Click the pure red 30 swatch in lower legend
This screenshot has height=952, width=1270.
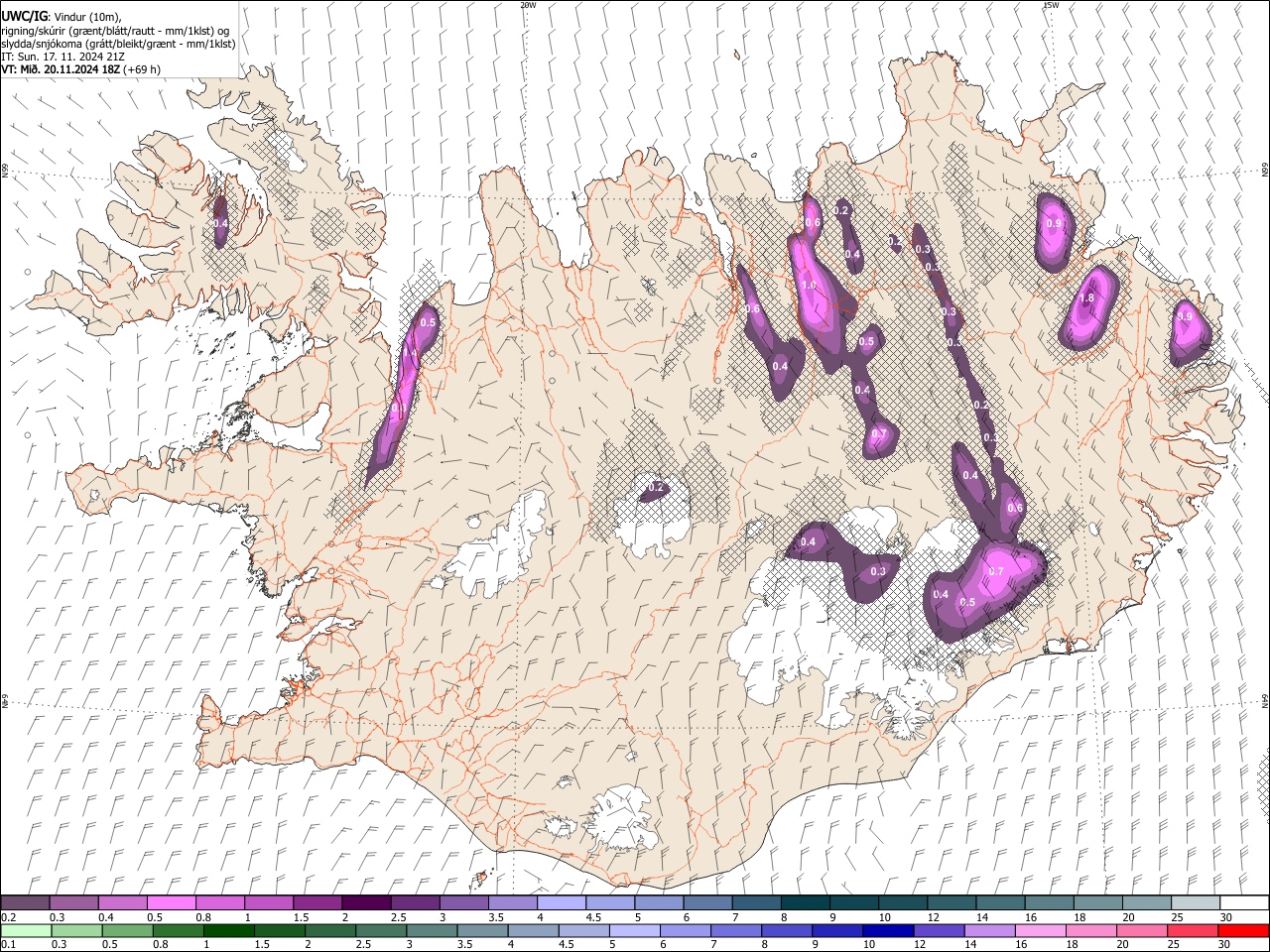click(1243, 930)
